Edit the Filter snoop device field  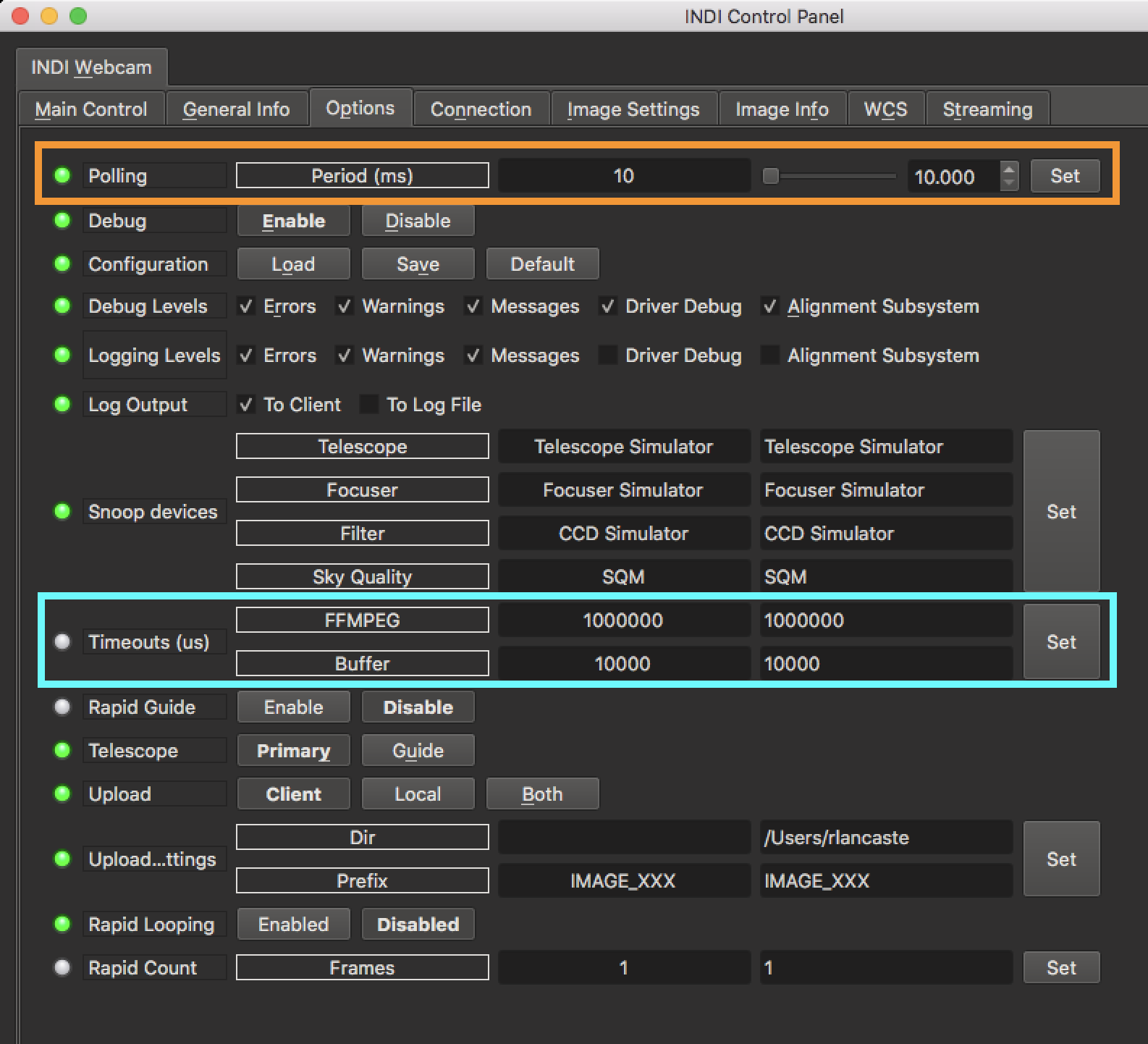click(886, 534)
